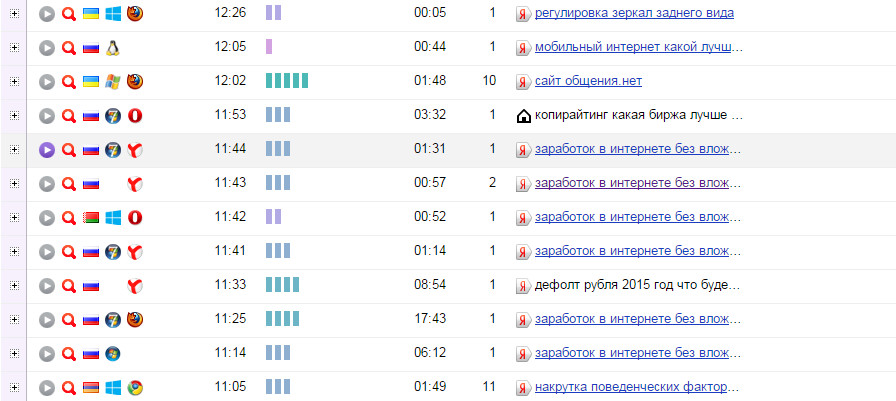Expand the 11:14 visit row

(x=14, y=354)
